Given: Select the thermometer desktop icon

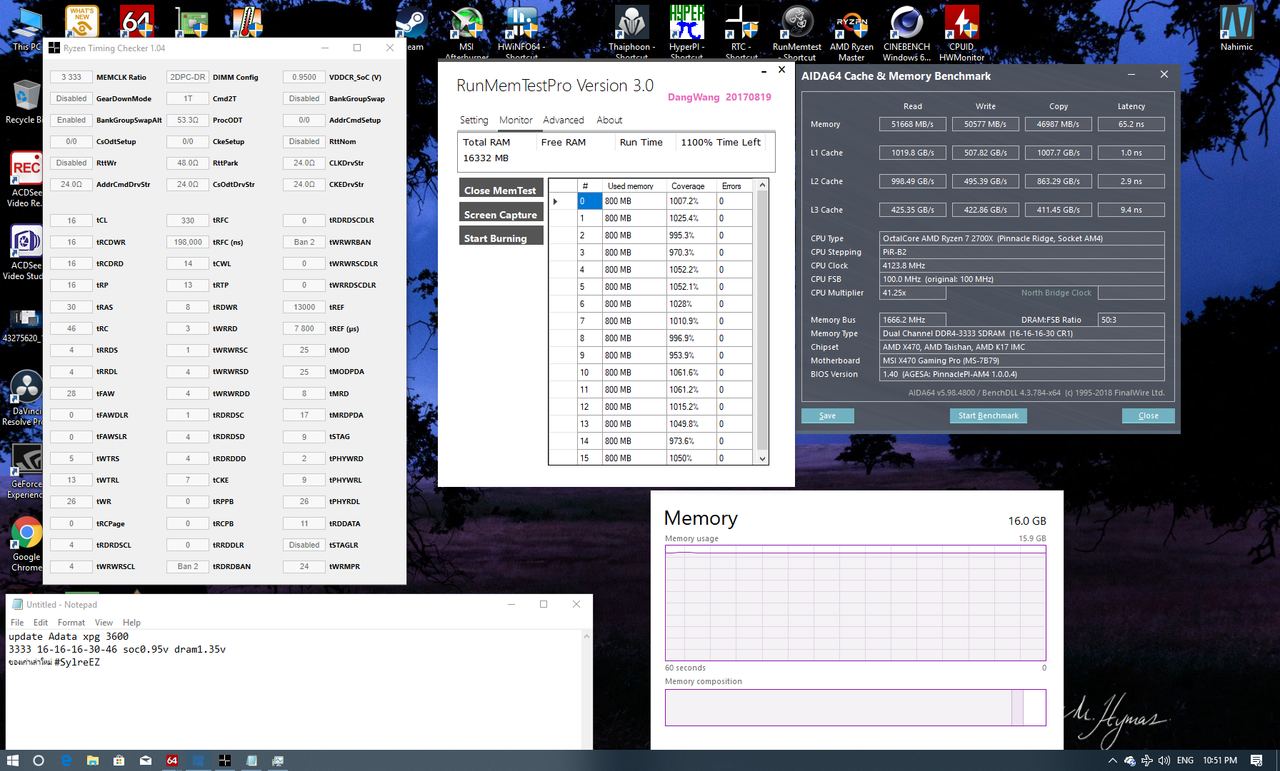Looking at the screenshot, I should [x=246, y=22].
